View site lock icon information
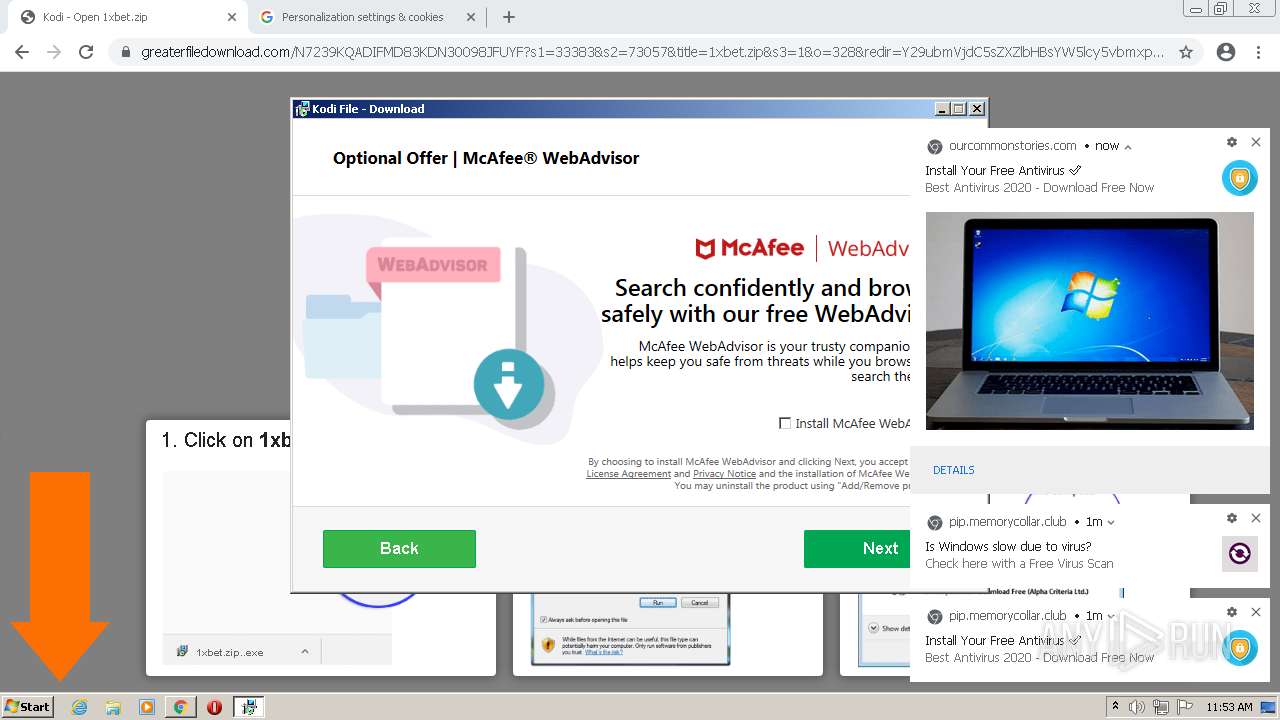 pos(126,52)
